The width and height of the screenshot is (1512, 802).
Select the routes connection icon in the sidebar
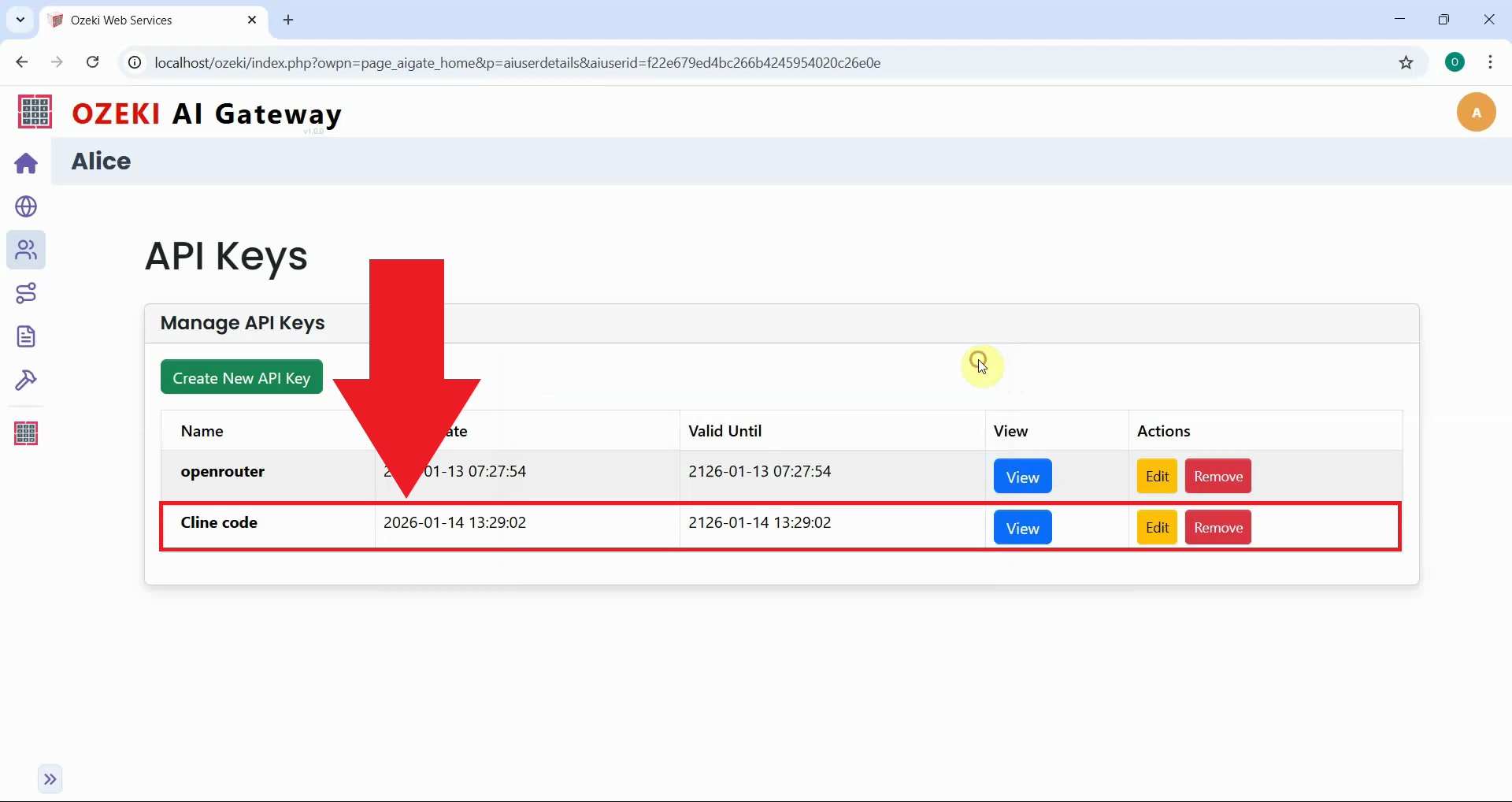point(26,293)
